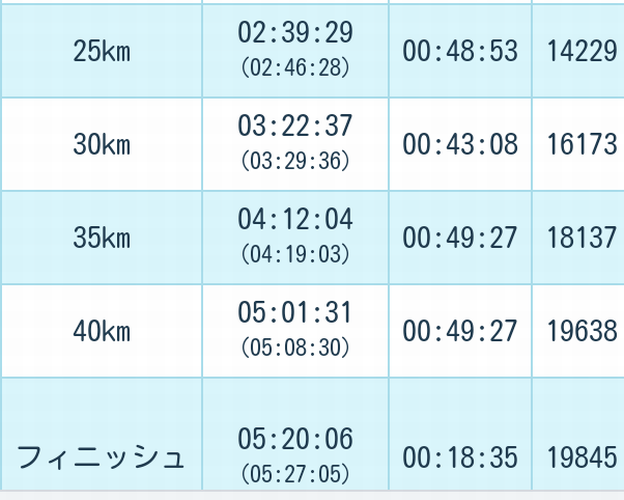Select the 30km checkpoint label
Screen dimensions: 624x500
point(102,144)
